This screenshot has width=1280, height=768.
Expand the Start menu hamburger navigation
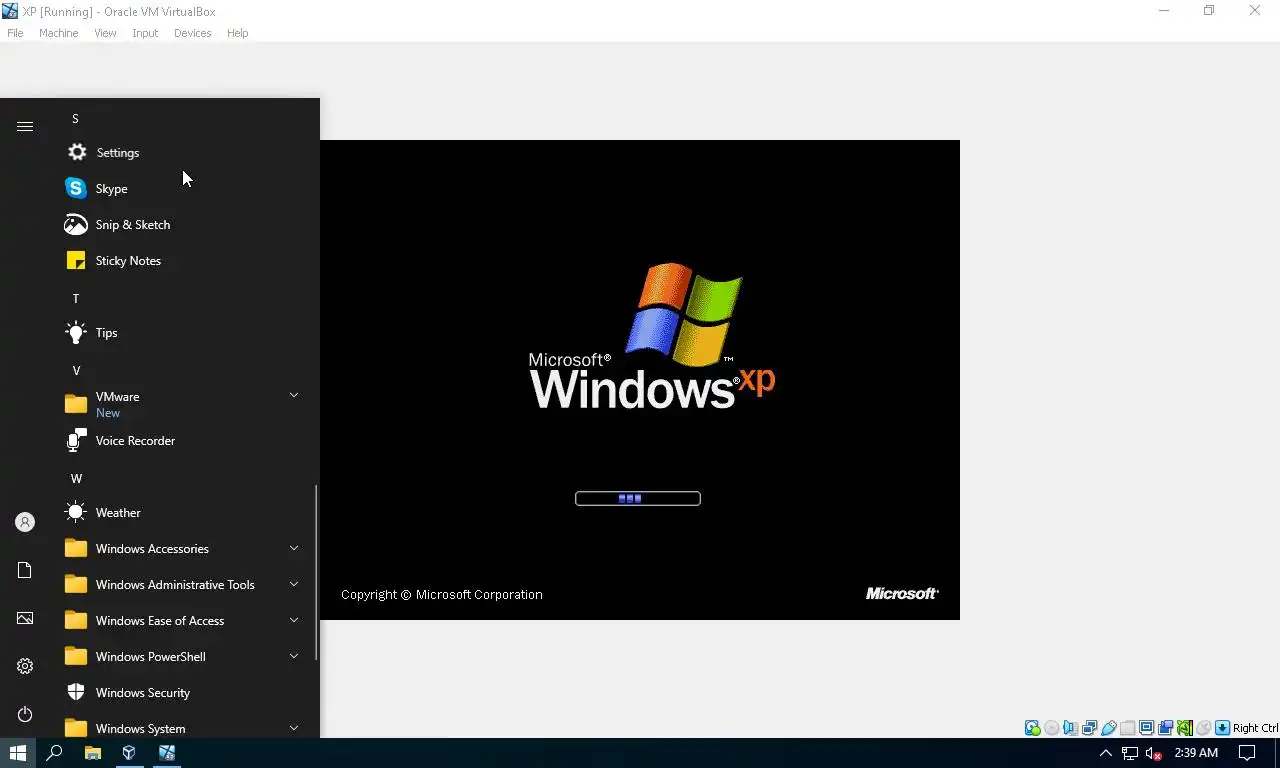click(25, 126)
